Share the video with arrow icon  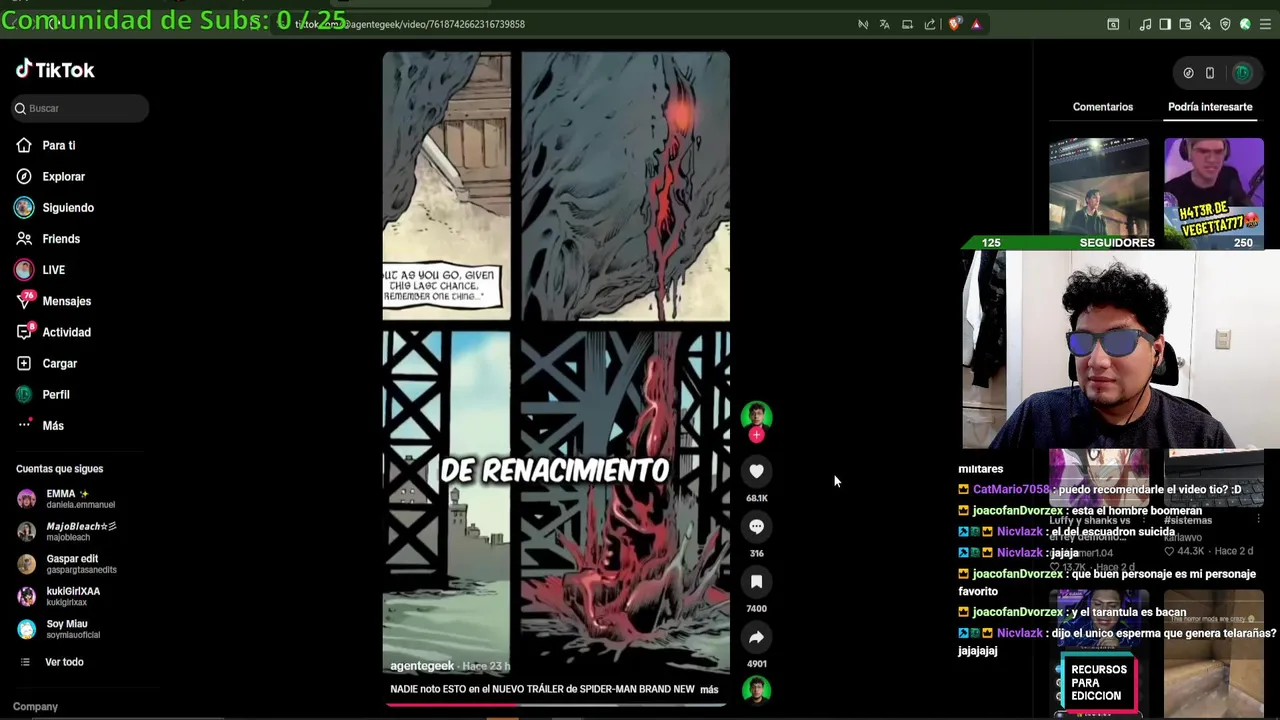coord(756,637)
